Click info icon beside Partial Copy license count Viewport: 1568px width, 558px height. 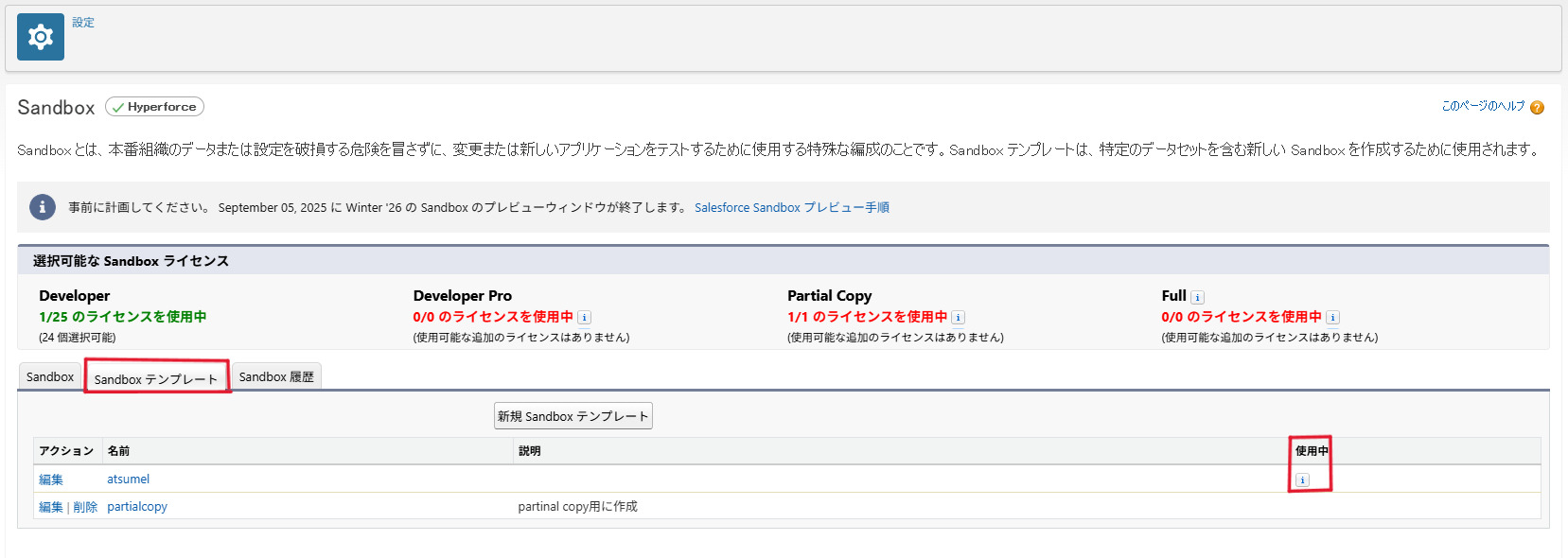click(x=958, y=318)
